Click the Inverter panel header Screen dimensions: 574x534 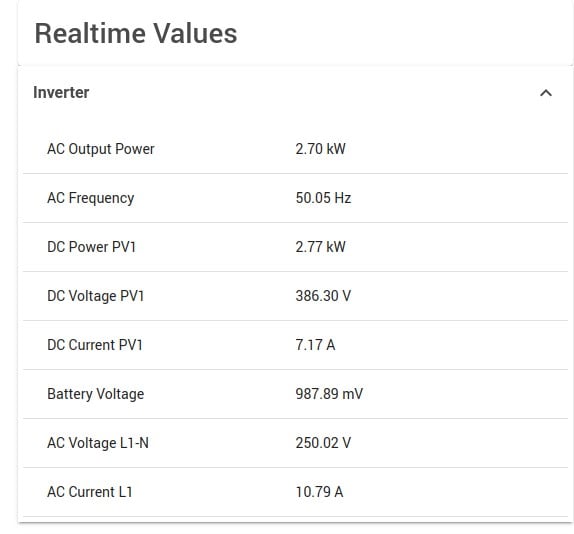click(x=295, y=93)
